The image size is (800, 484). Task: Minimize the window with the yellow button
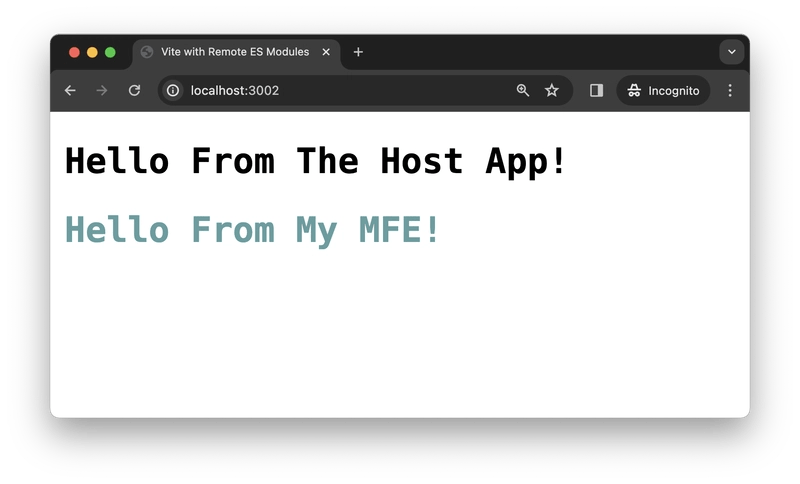92,53
